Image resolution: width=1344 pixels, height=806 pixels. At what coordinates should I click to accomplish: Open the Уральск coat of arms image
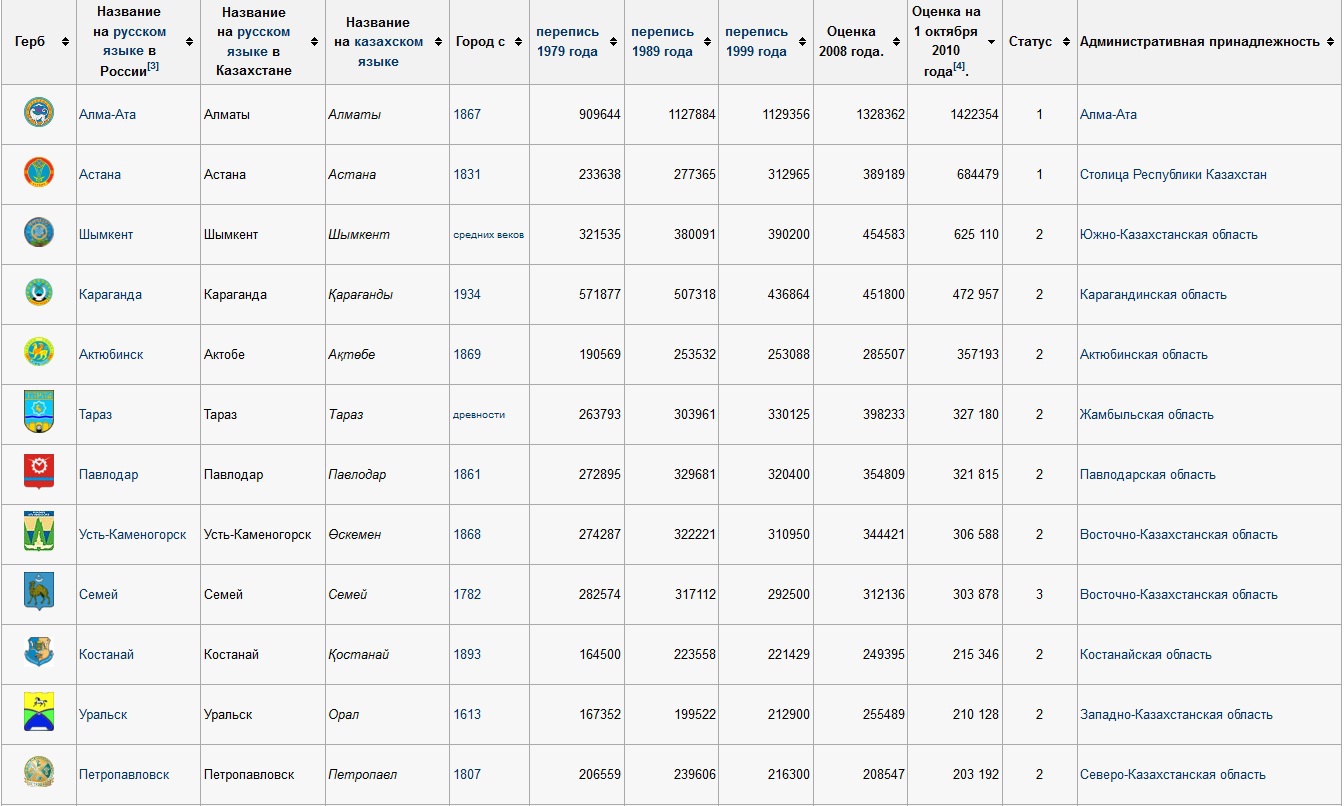(x=39, y=712)
